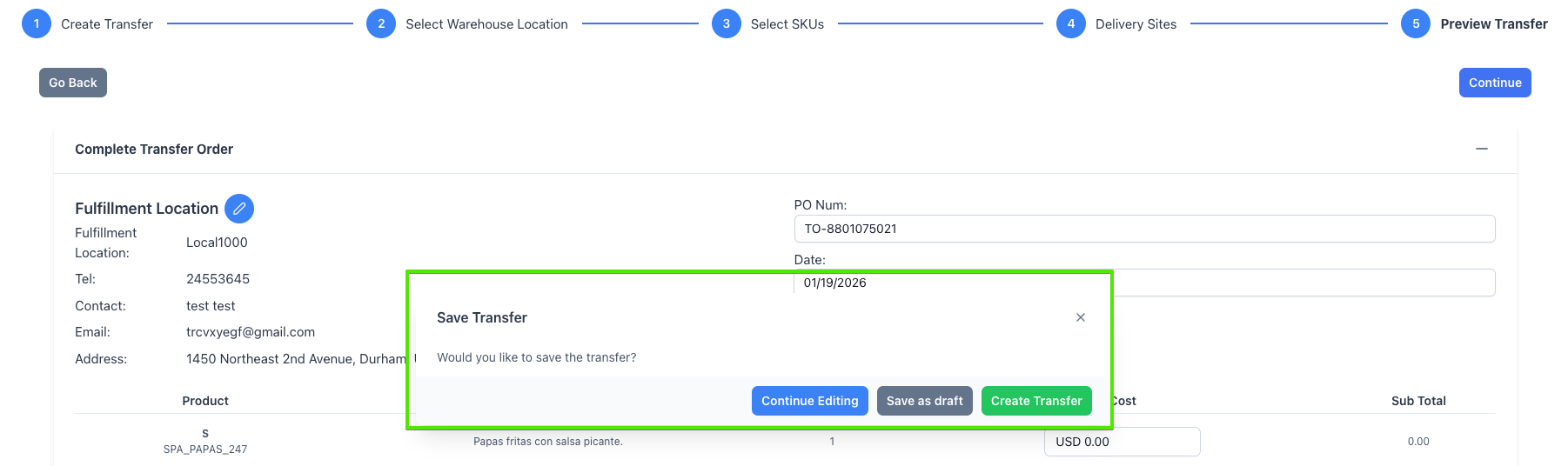This screenshot has height=466, width=1568.
Task: Click step 3 circle for Select SKUs
Action: tap(726, 24)
